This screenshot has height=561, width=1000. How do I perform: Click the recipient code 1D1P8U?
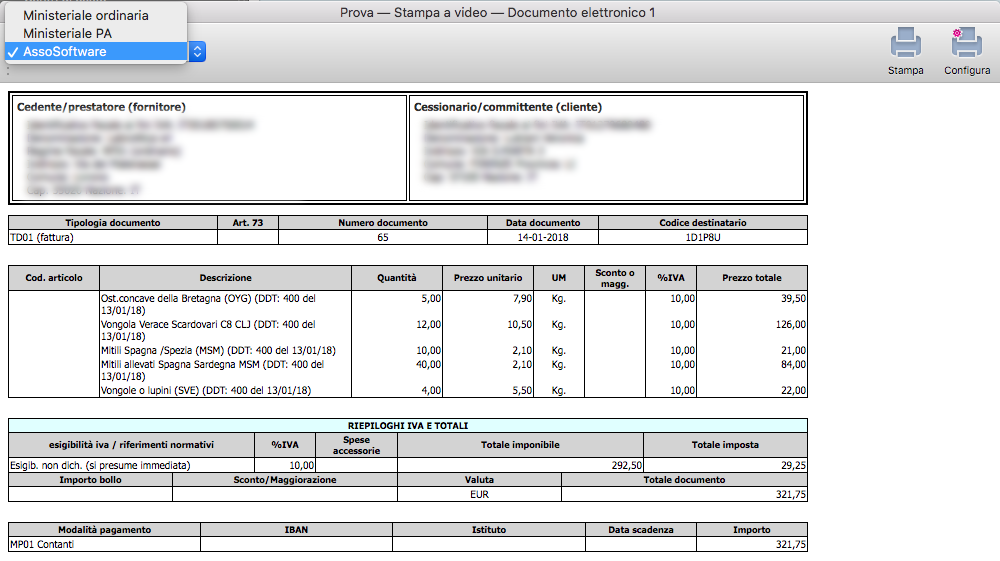point(702,238)
